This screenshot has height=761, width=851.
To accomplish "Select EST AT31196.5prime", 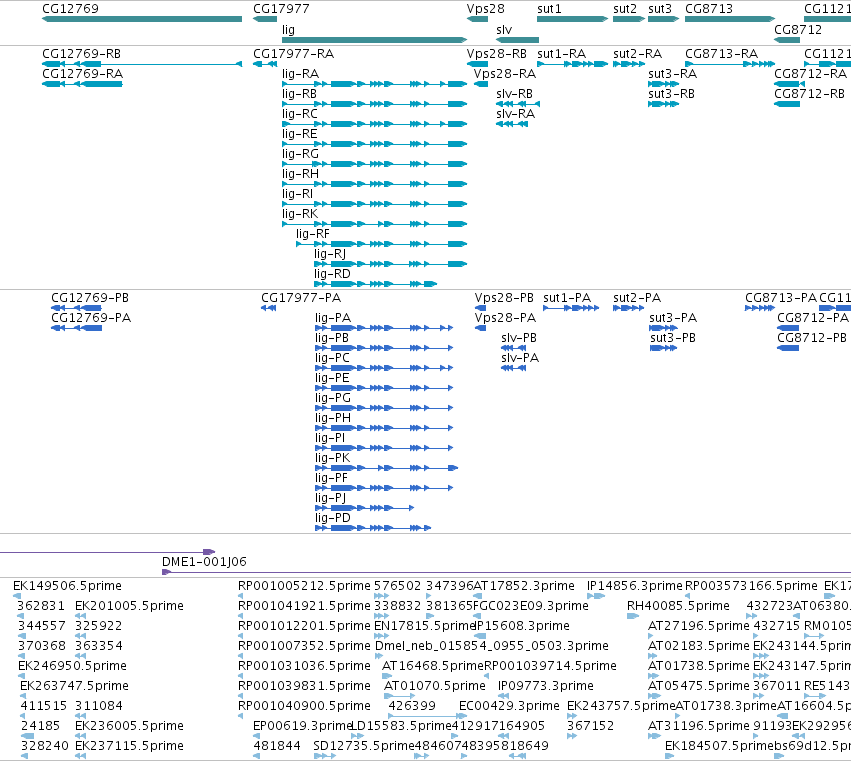I will tap(698, 726).
